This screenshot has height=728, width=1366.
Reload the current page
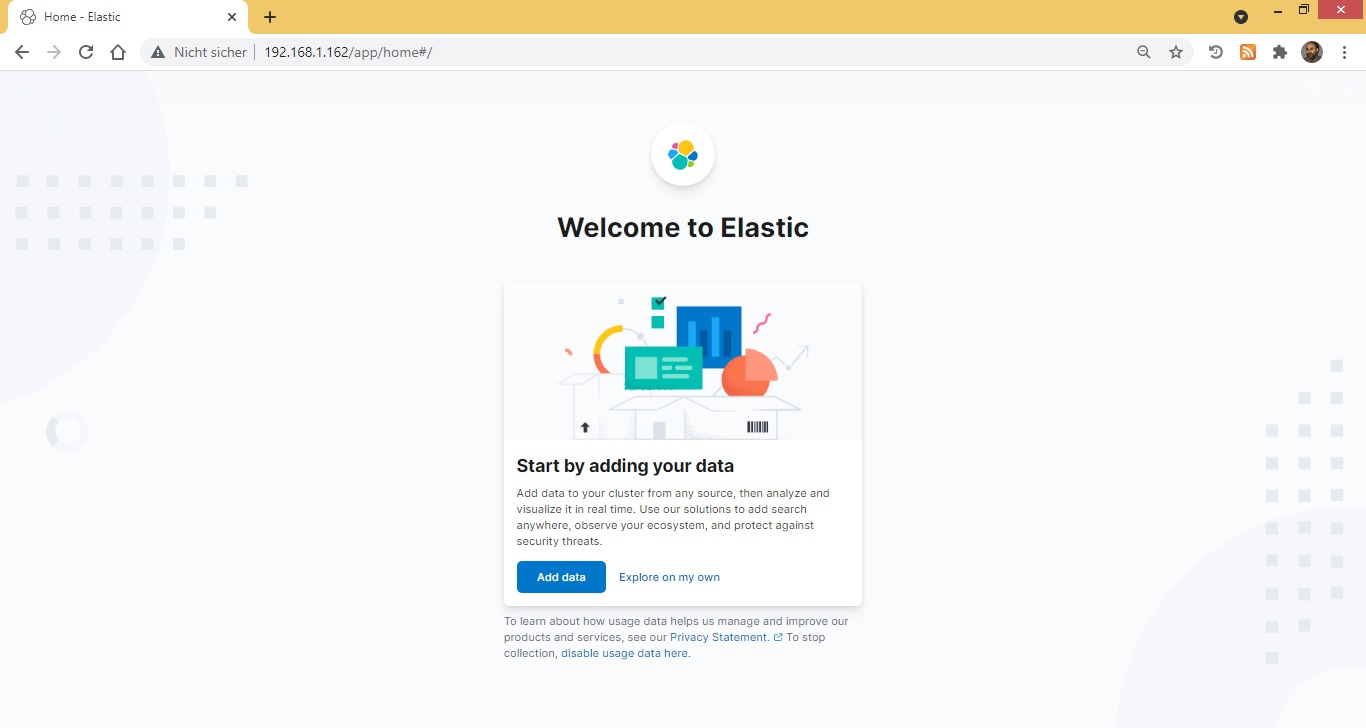(x=86, y=52)
